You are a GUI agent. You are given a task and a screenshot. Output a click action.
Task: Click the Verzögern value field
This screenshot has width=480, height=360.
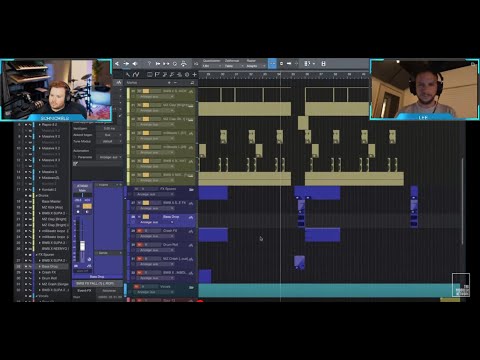(x=110, y=128)
